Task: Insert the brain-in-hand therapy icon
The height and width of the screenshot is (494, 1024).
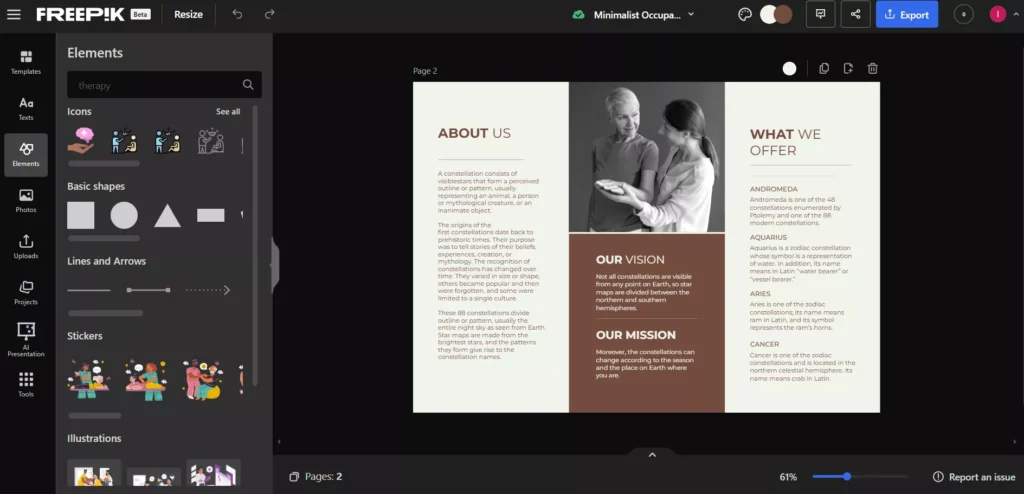Action: [80, 140]
